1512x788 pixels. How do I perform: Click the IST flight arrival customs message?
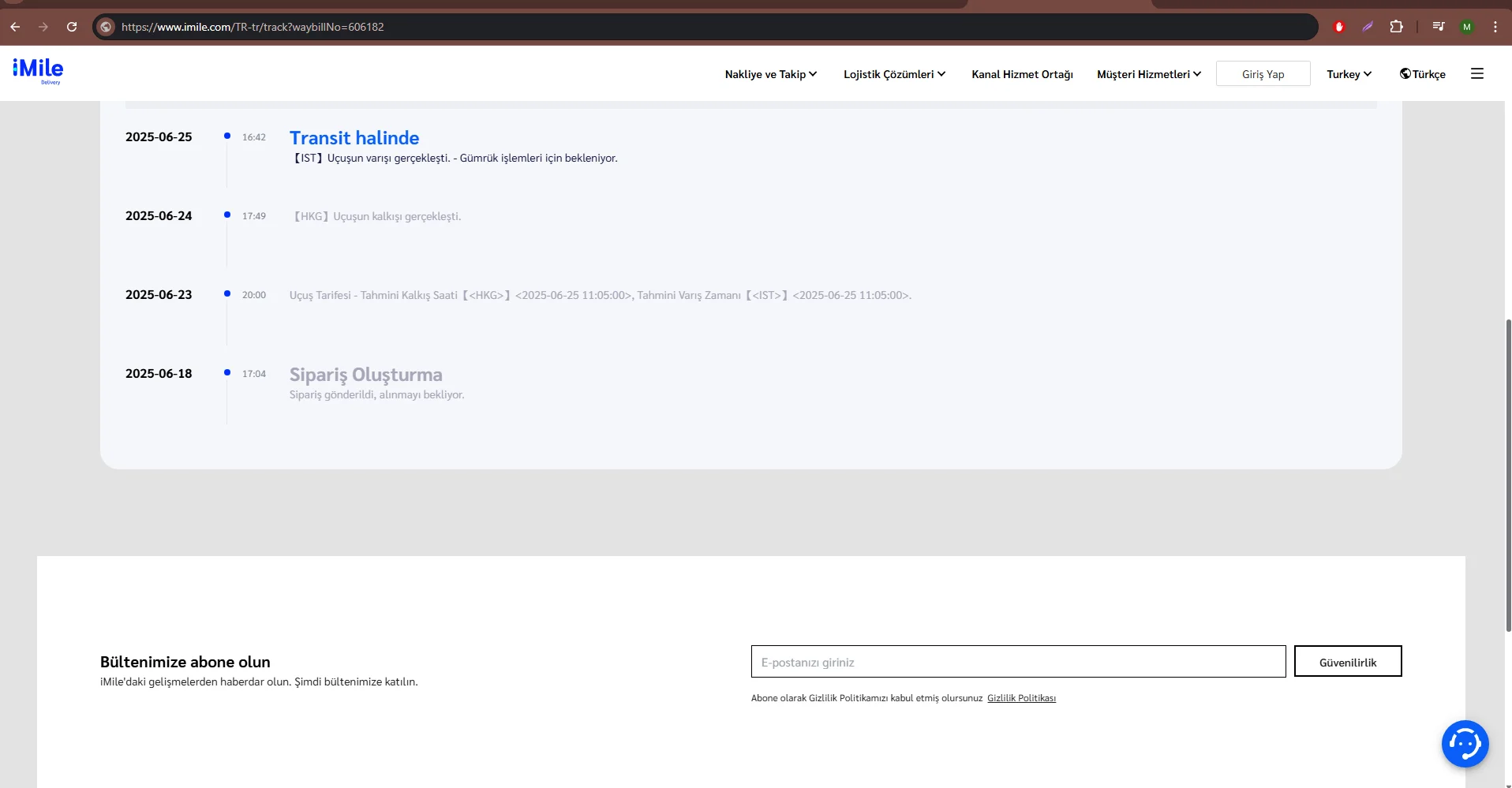coord(454,158)
